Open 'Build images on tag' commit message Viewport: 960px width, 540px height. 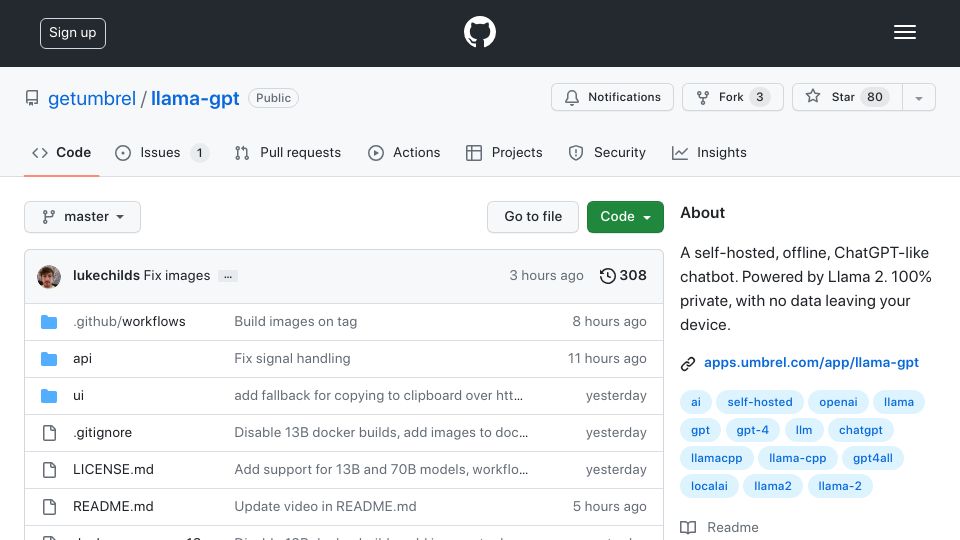click(x=296, y=321)
